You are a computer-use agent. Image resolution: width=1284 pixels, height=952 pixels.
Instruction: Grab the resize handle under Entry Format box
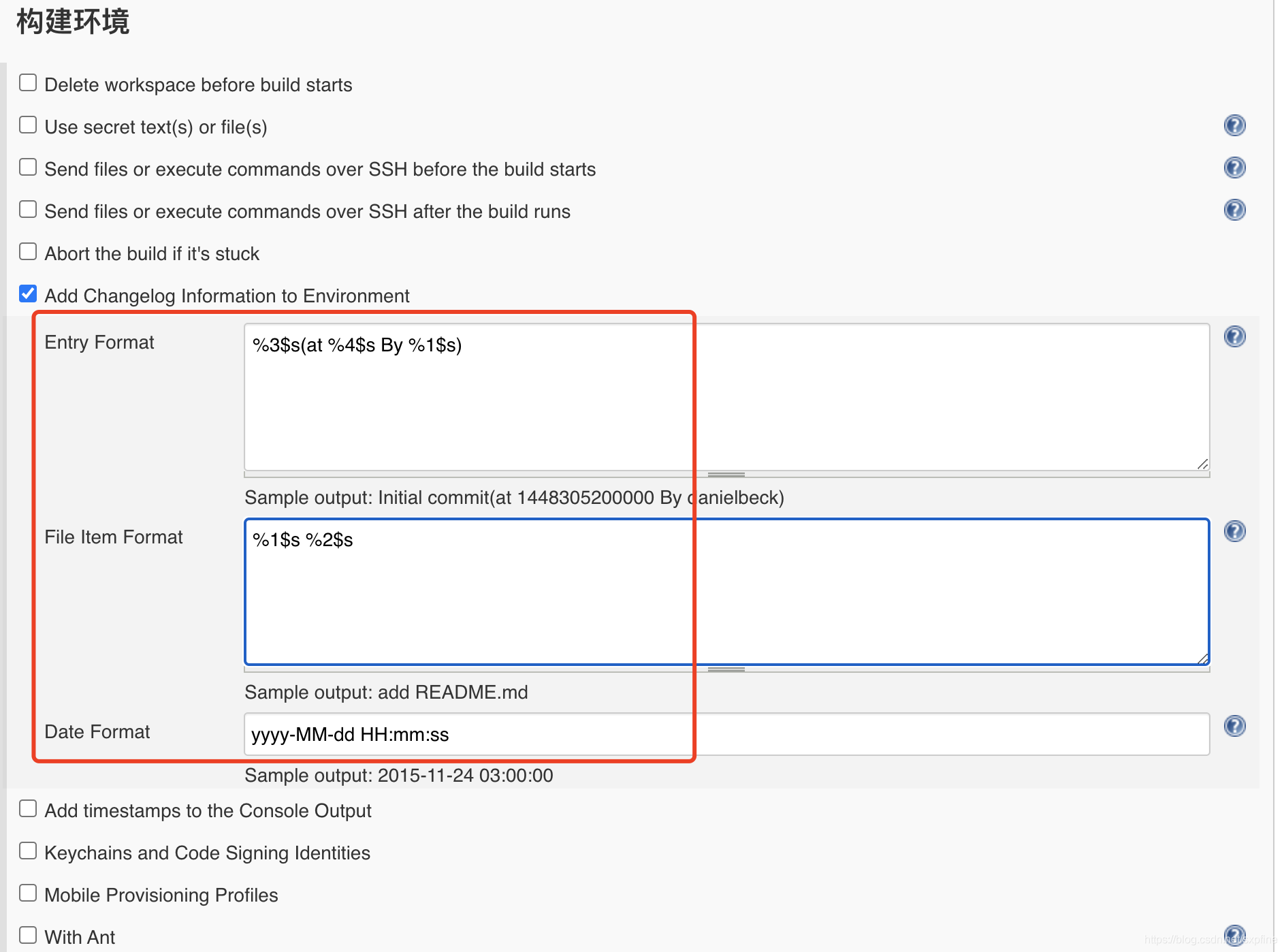coord(726,474)
